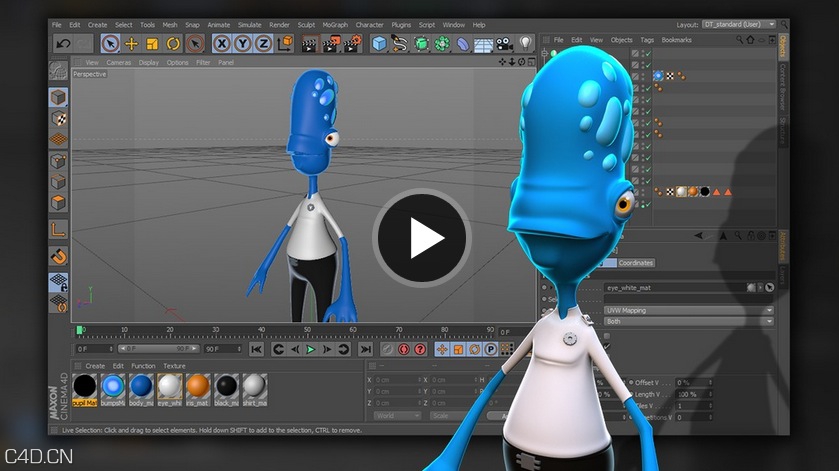Open the World coordinate dropdown
Screen dimensions: 839x471
pos(396,416)
